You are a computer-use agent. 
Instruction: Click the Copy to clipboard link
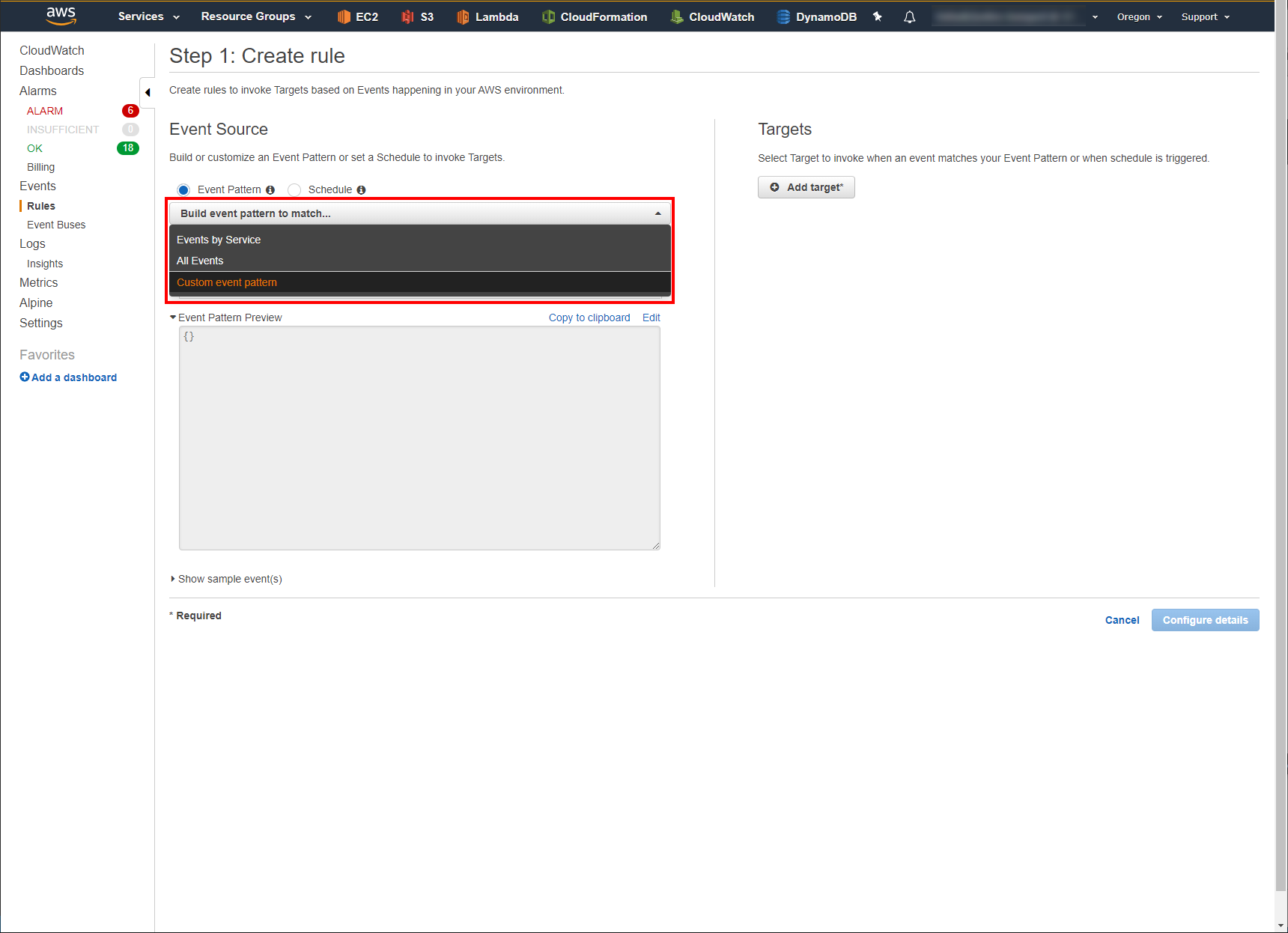(589, 317)
